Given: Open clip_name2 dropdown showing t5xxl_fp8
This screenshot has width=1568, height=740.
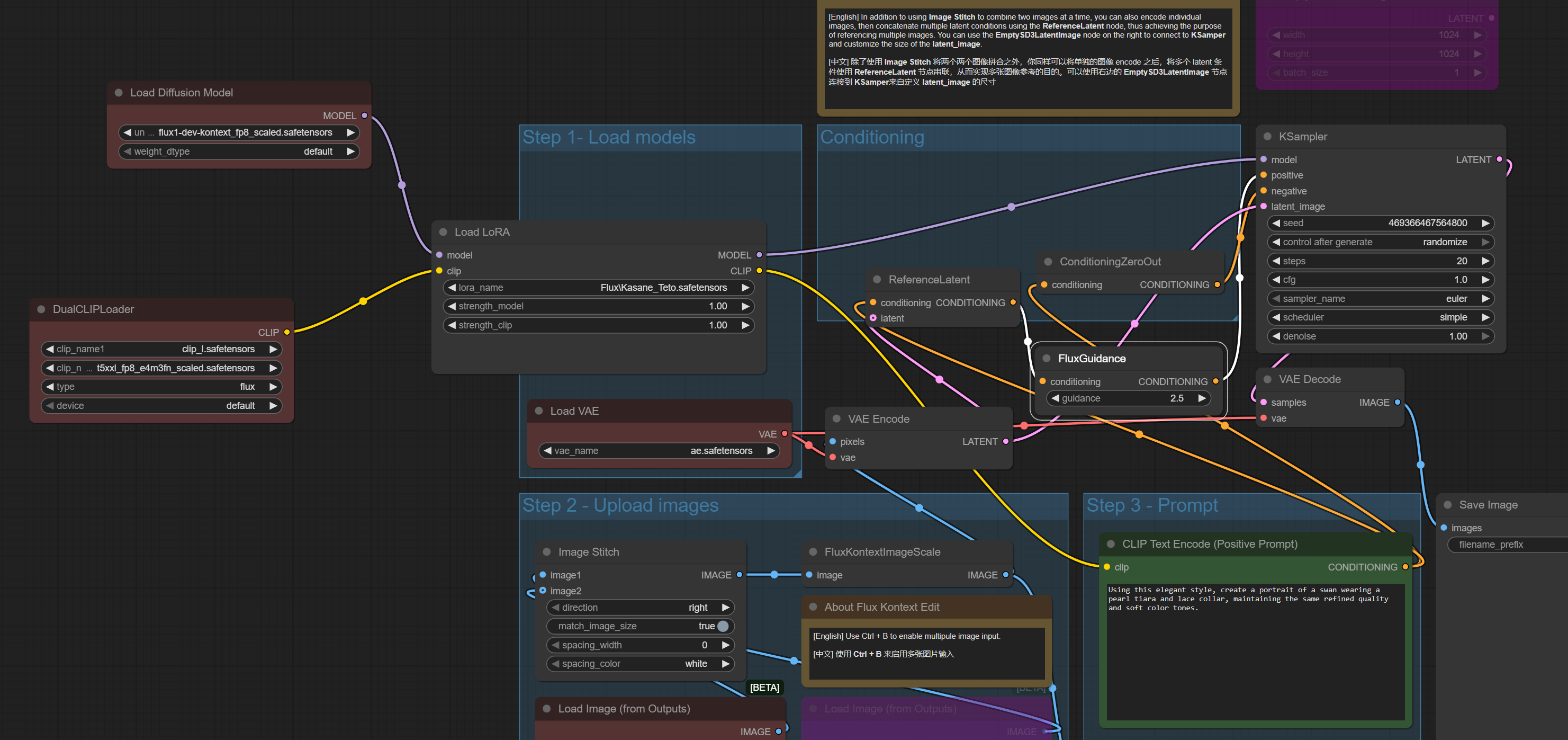Looking at the screenshot, I should (161, 369).
